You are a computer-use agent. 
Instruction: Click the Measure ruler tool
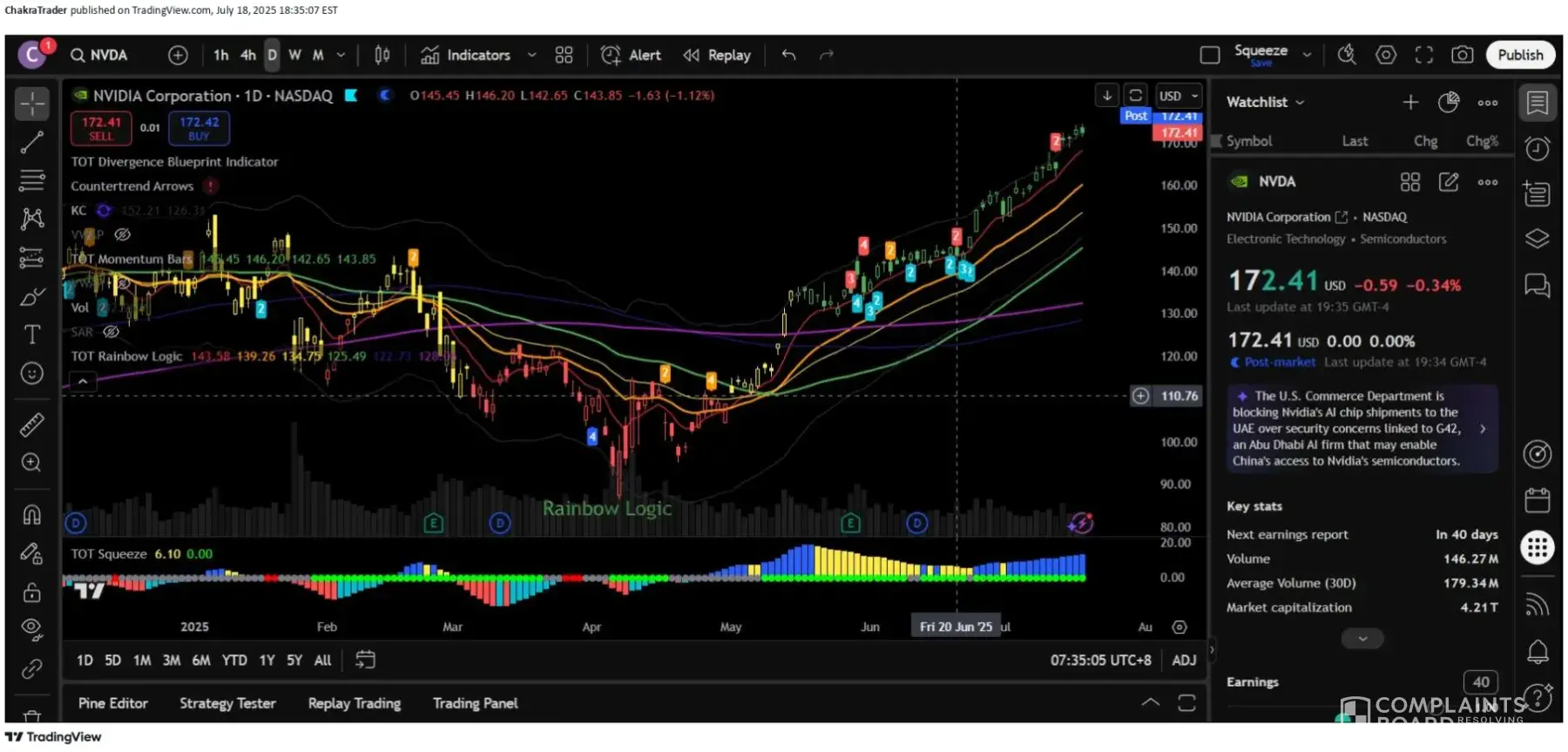click(32, 424)
